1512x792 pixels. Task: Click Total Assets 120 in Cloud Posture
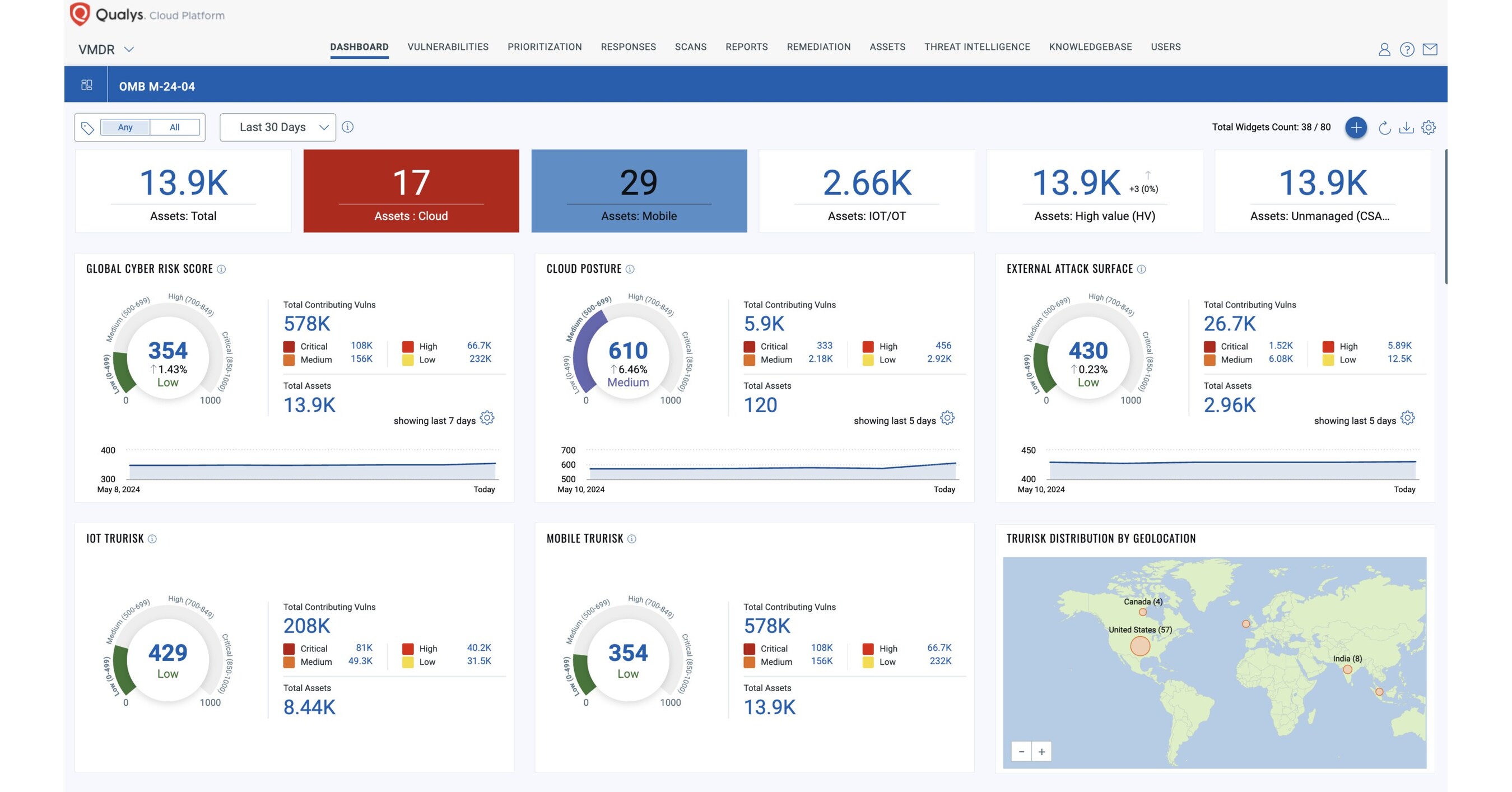pos(760,406)
